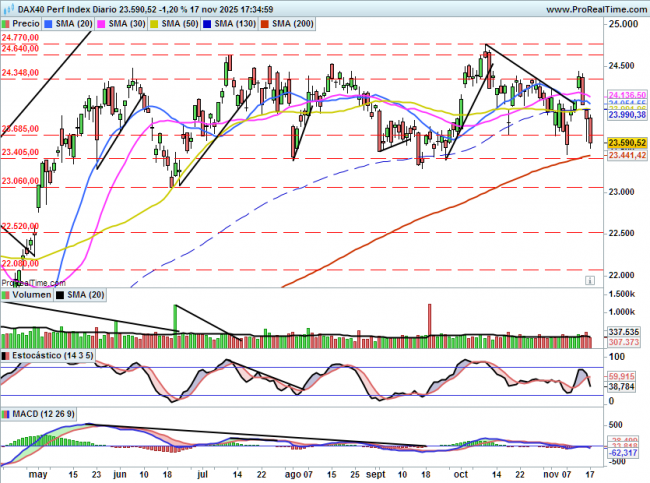The height and width of the screenshot is (483, 650).
Task: Click the current price tag 23.590,52
Action: pyautogui.click(x=628, y=143)
